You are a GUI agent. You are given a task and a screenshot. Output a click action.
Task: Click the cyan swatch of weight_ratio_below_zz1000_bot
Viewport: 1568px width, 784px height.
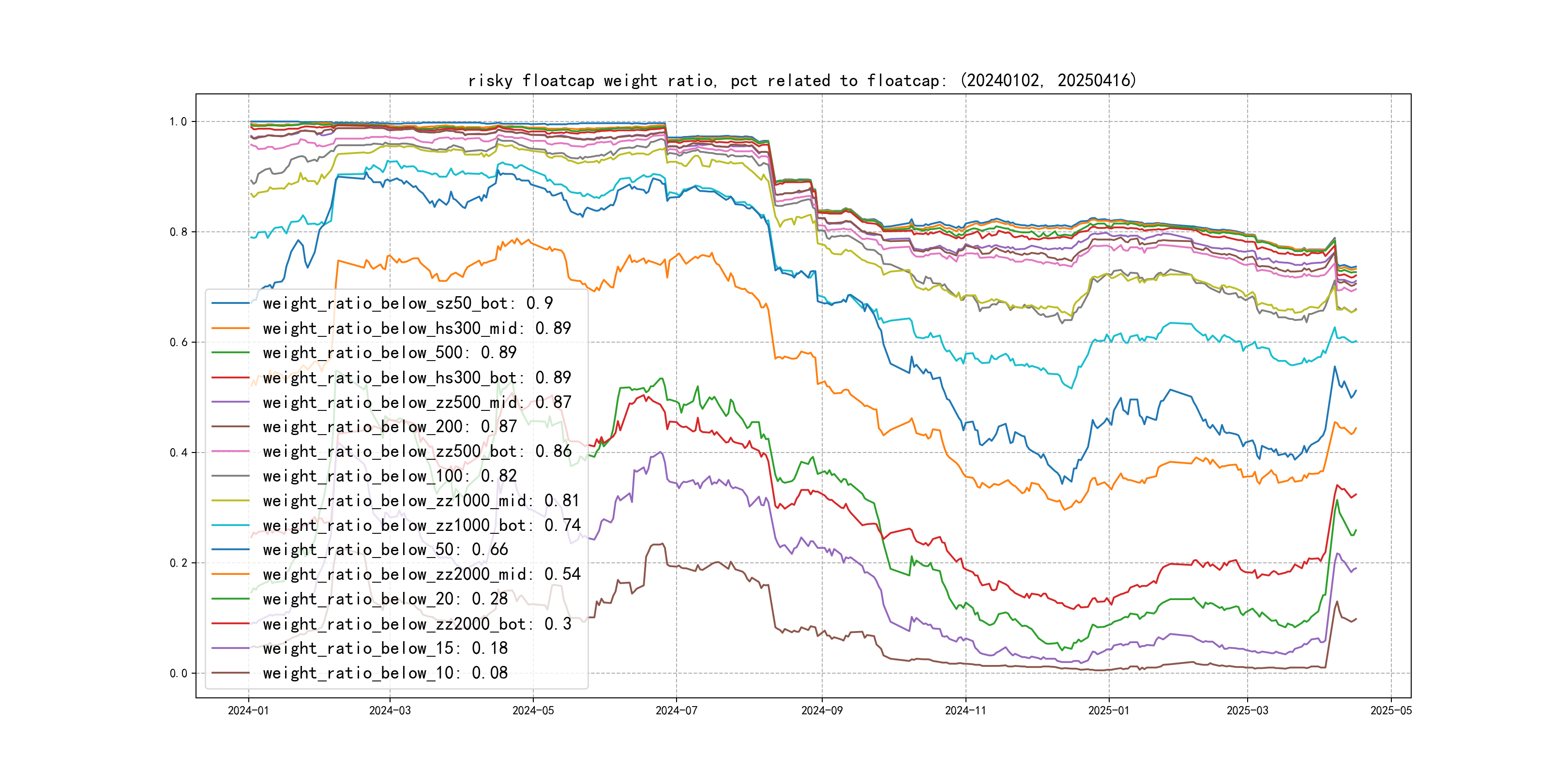pyautogui.click(x=230, y=525)
